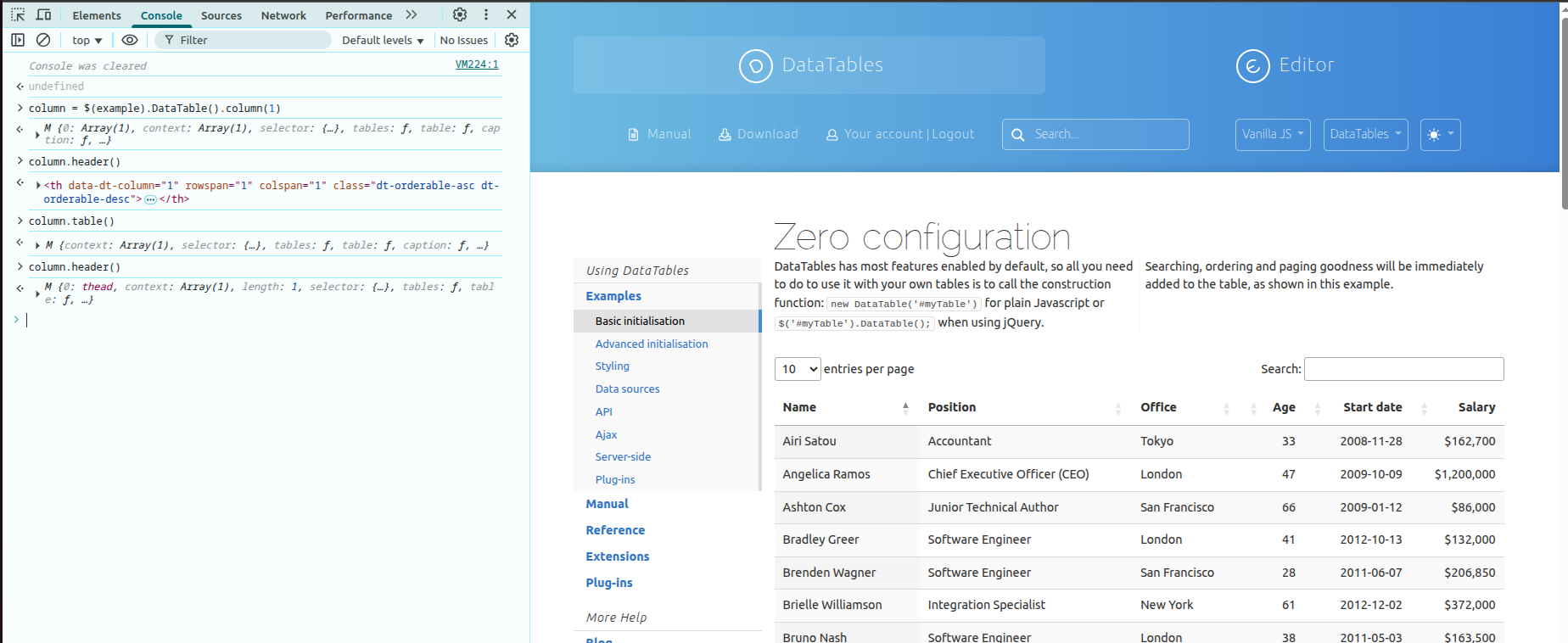
Task: Open the Extensions sidebar section
Action: point(618,556)
